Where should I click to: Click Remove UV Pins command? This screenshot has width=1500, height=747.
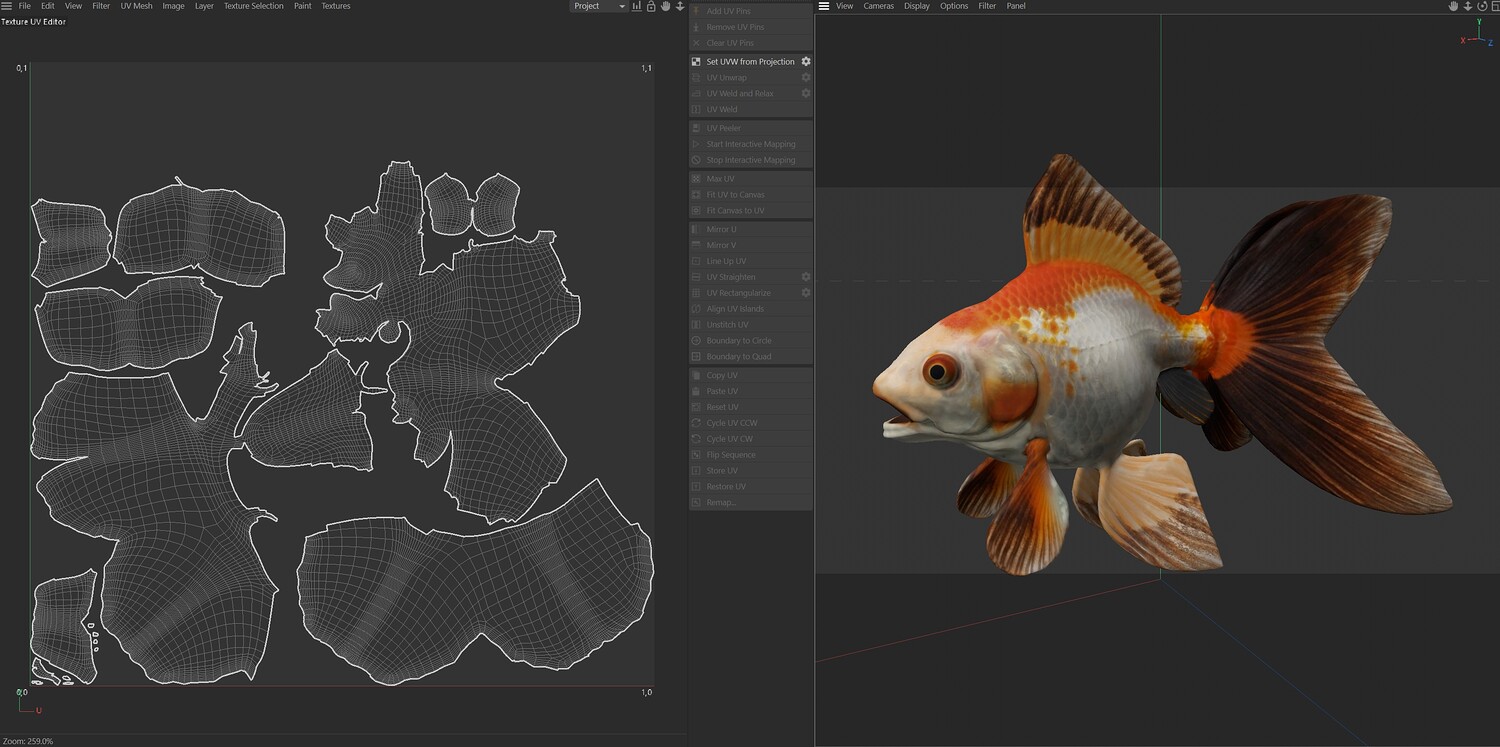pos(751,27)
